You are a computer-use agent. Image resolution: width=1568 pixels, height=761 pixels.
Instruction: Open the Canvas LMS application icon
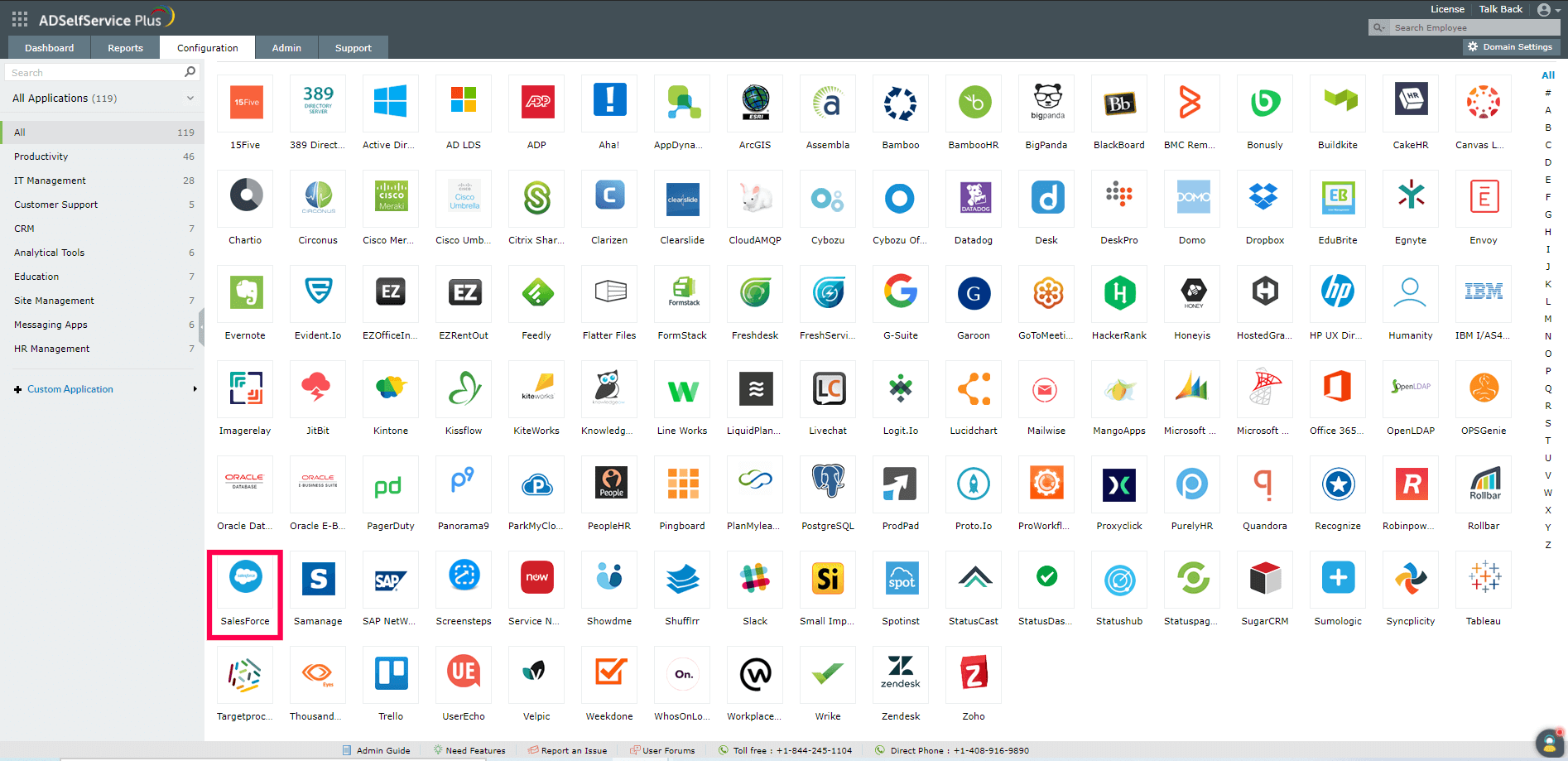tap(1484, 102)
